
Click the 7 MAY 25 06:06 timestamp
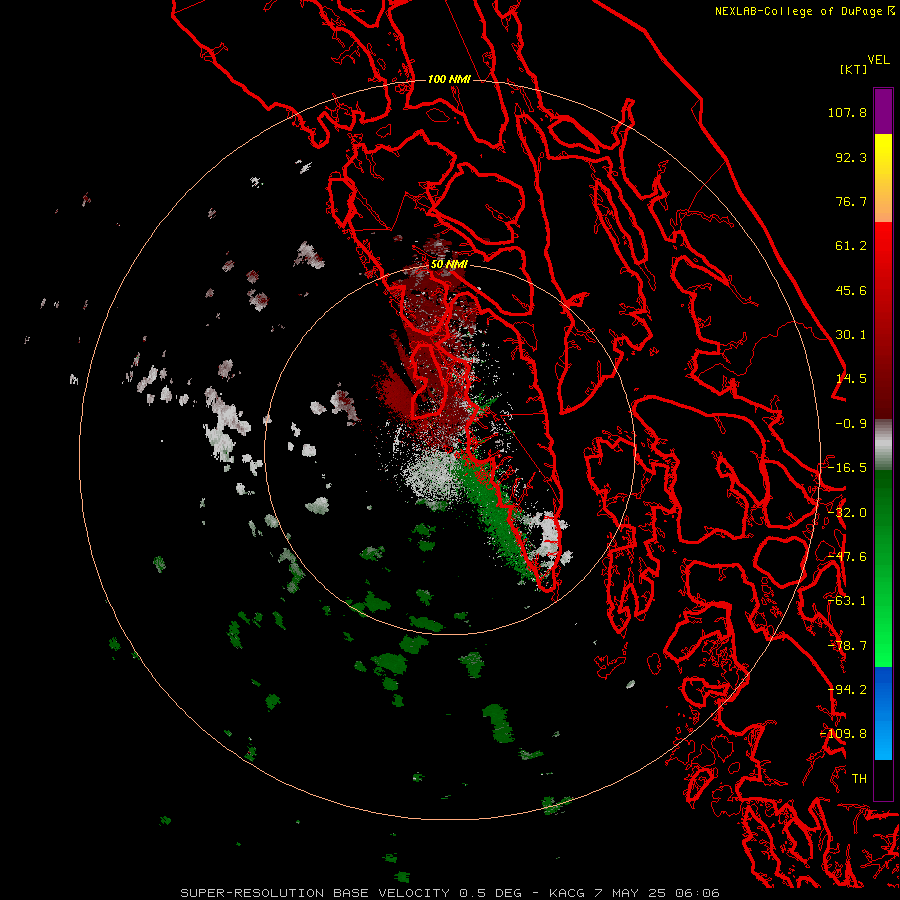pyautogui.click(x=657, y=893)
